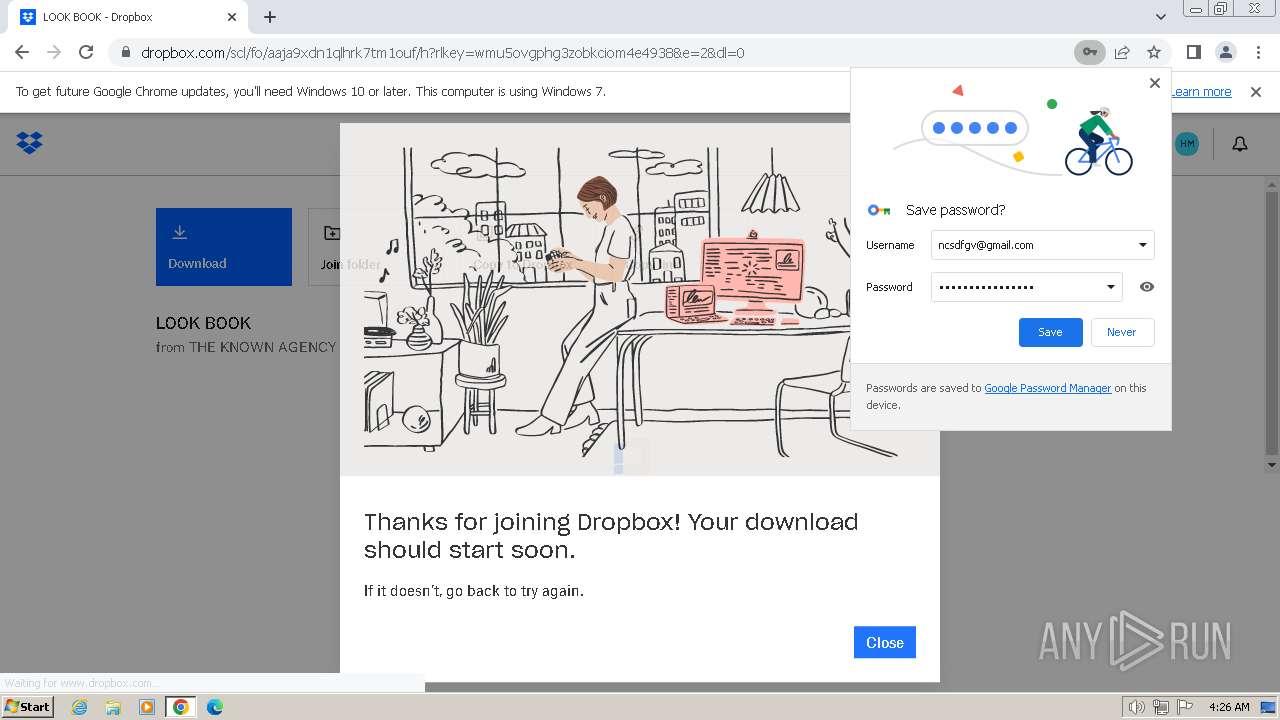Click the blue Download button
The height and width of the screenshot is (720, 1280).
[224, 247]
